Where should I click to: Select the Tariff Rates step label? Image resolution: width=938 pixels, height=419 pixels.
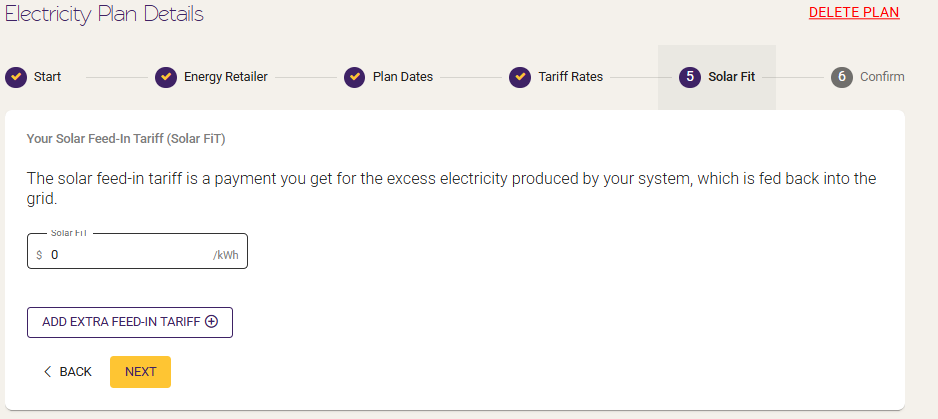pyautogui.click(x=571, y=77)
